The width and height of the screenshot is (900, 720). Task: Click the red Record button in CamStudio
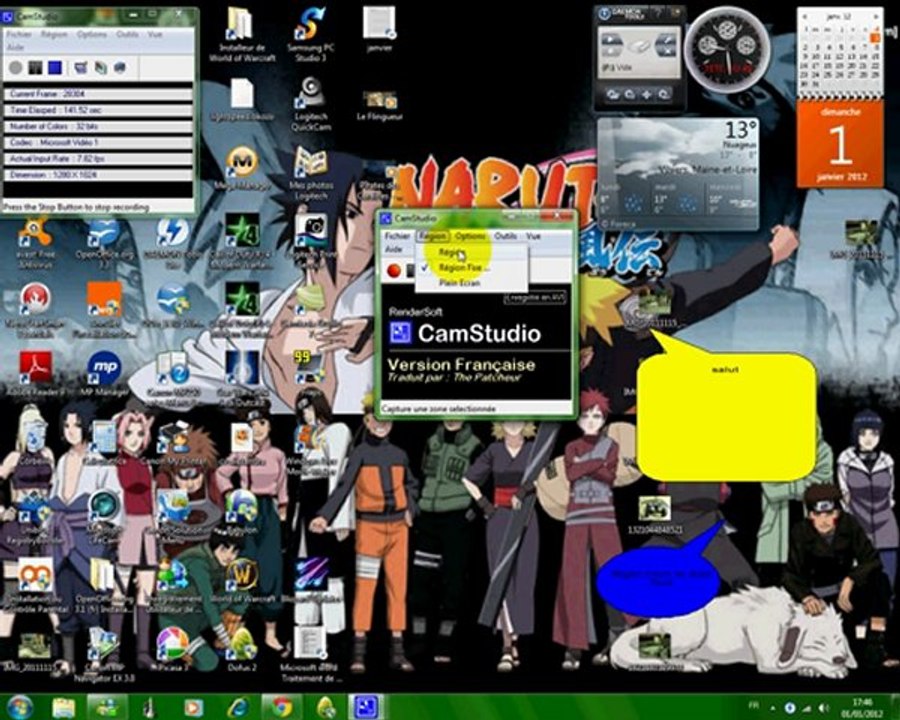pos(394,270)
